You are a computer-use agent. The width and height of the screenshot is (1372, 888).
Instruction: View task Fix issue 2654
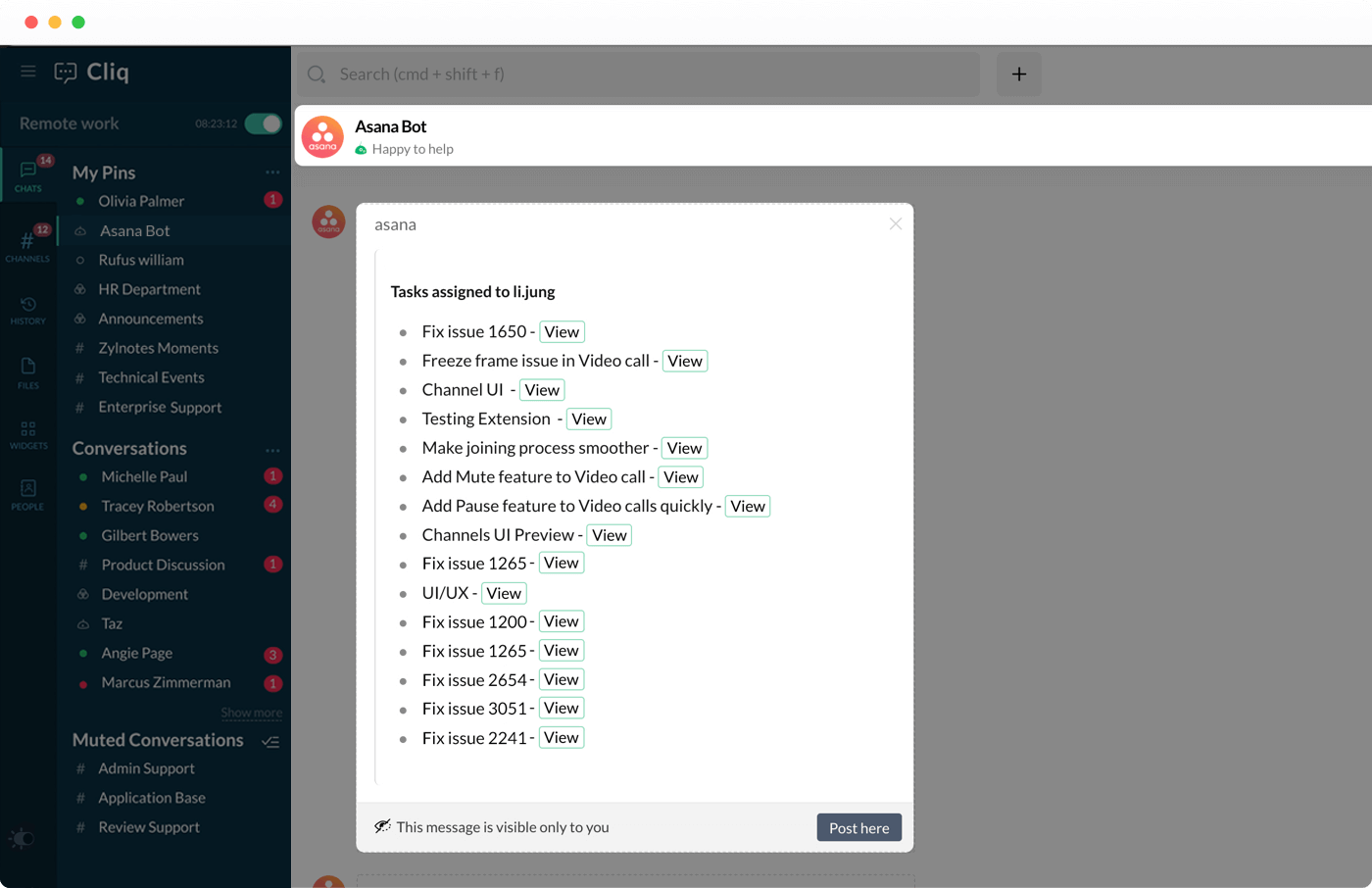[x=562, y=679]
